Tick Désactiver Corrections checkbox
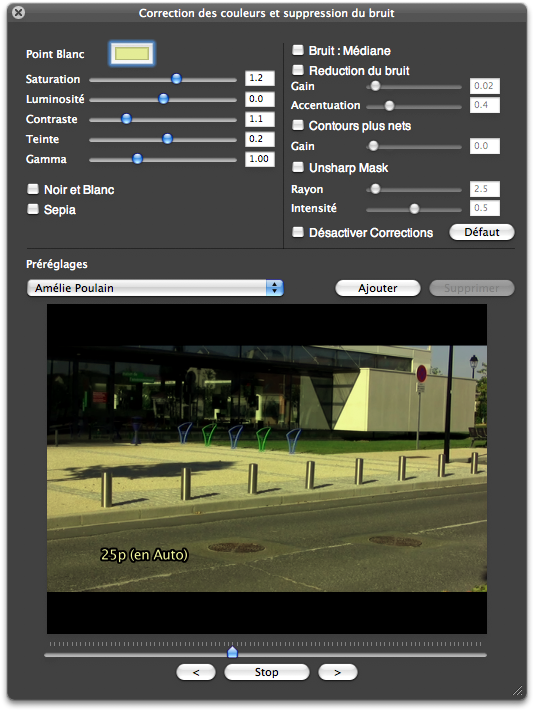The image size is (534, 711). click(x=298, y=232)
